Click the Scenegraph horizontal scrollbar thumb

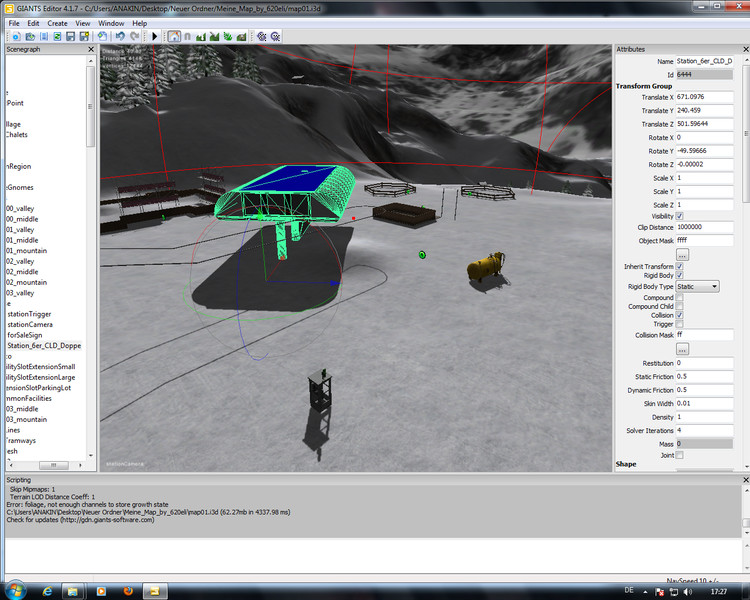54,465
